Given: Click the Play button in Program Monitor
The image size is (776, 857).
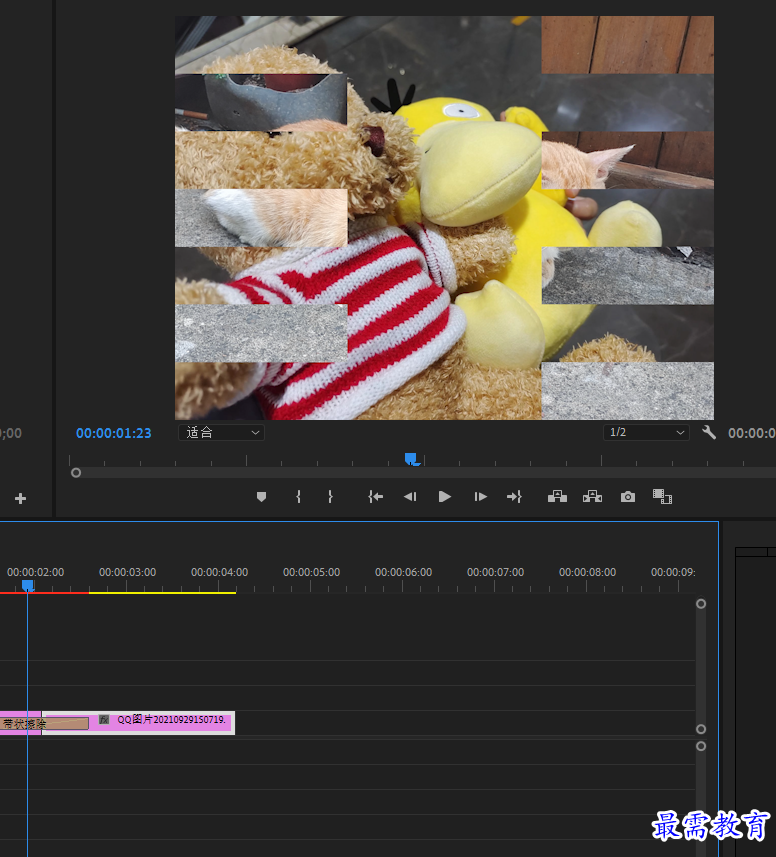Looking at the screenshot, I should 445,497.
